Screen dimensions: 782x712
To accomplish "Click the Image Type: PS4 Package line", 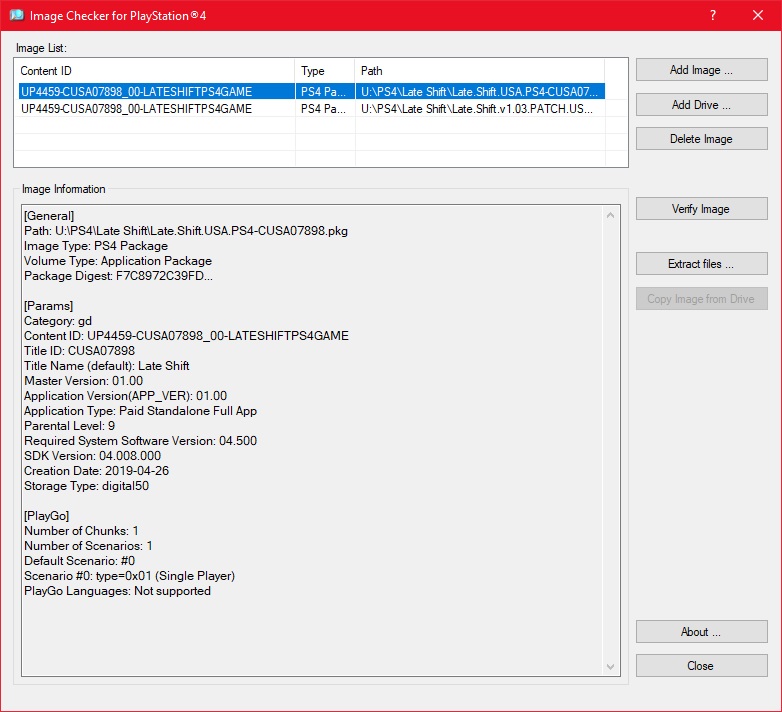I will [x=96, y=246].
